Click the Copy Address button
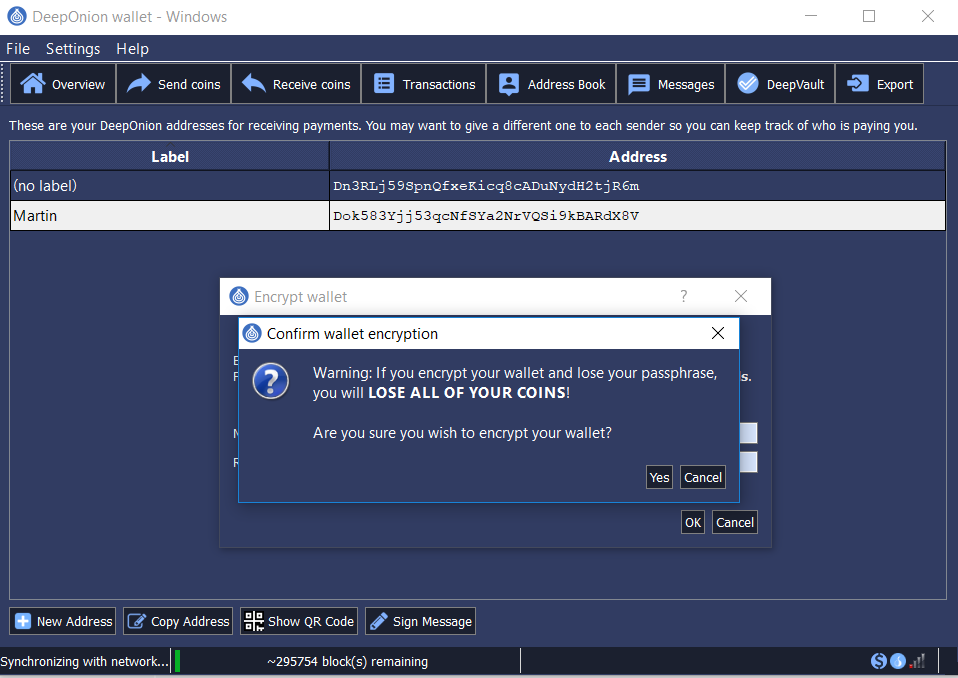The height and width of the screenshot is (678, 958). click(x=178, y=621)
